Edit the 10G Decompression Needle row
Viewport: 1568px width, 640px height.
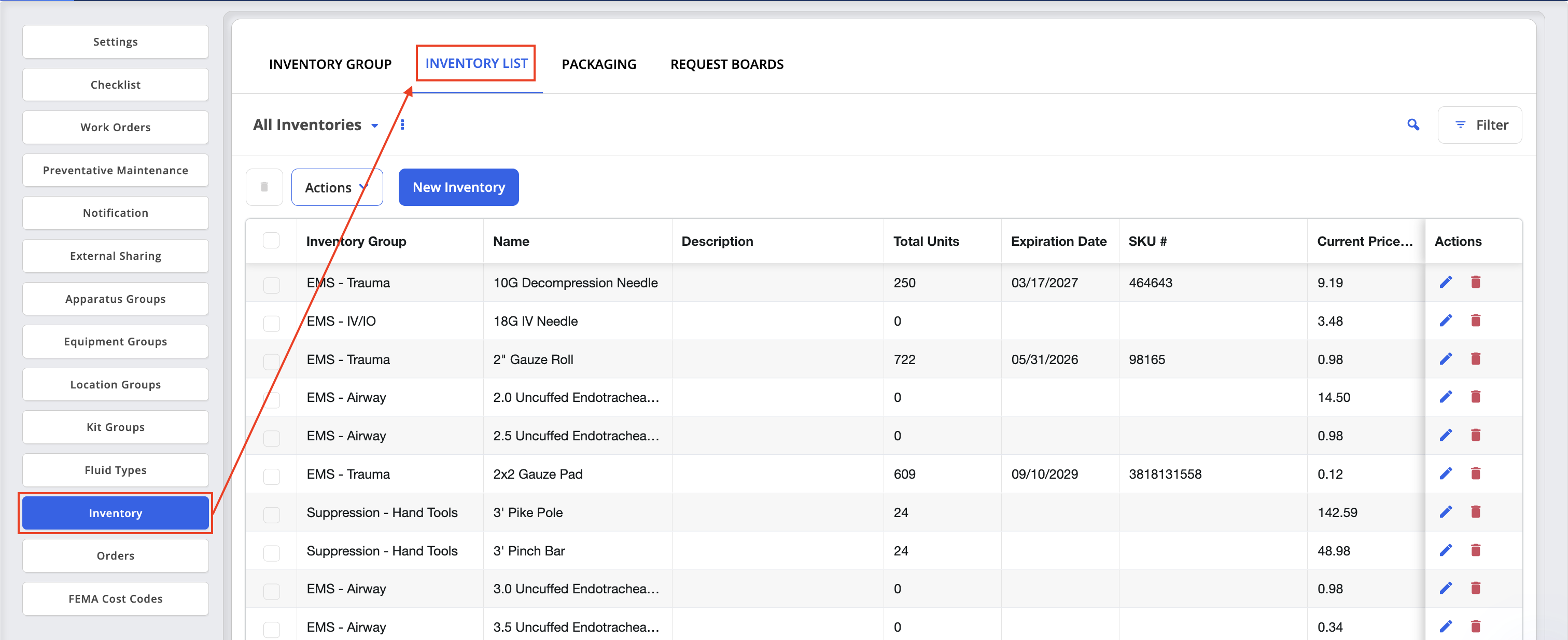tap(1446, 282)
